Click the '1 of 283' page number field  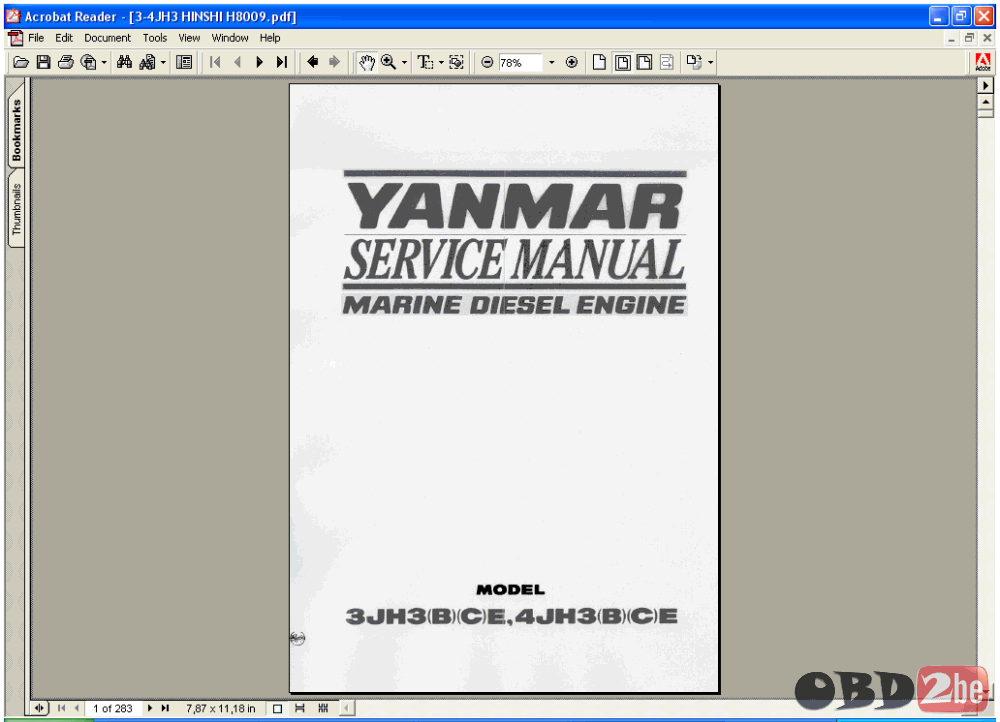(113, 708)
